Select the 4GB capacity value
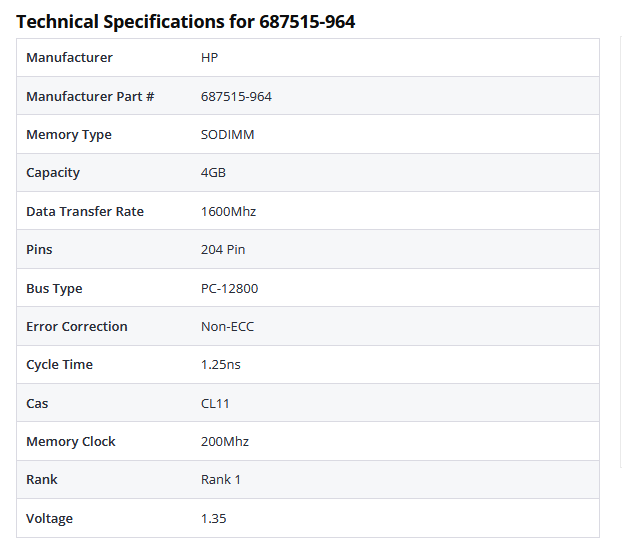Image resolution: width=622 pixels, height=557 pixels. [213, 173]
